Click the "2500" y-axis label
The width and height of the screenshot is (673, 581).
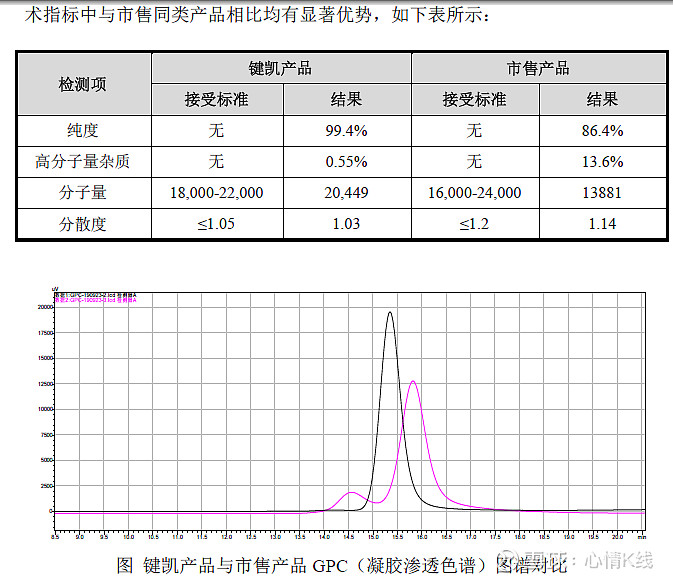click(x=46, y=486)
